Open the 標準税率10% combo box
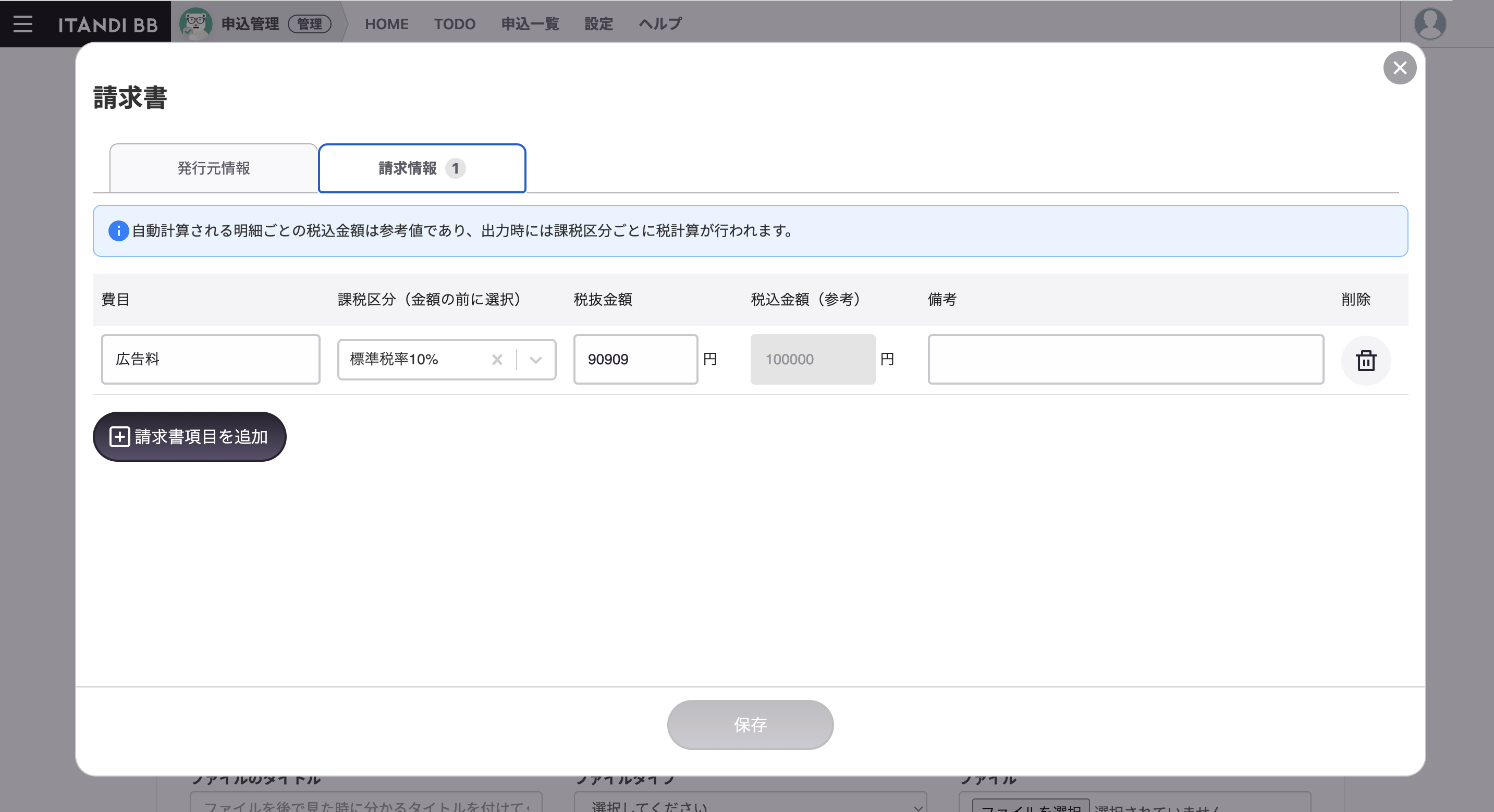Screen dimensions: 1494x812 tap(447, 360)
